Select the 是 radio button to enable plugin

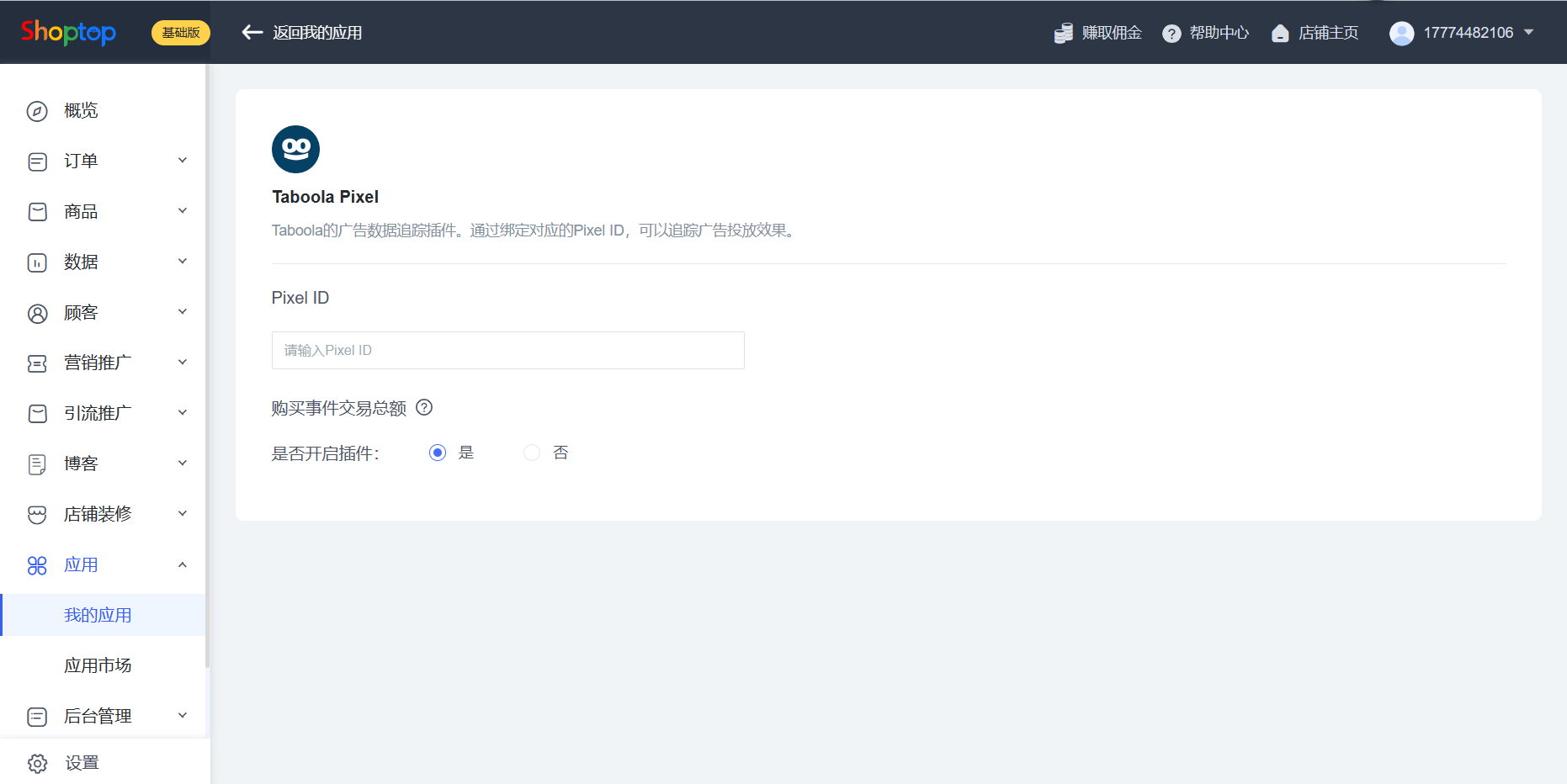438,453
